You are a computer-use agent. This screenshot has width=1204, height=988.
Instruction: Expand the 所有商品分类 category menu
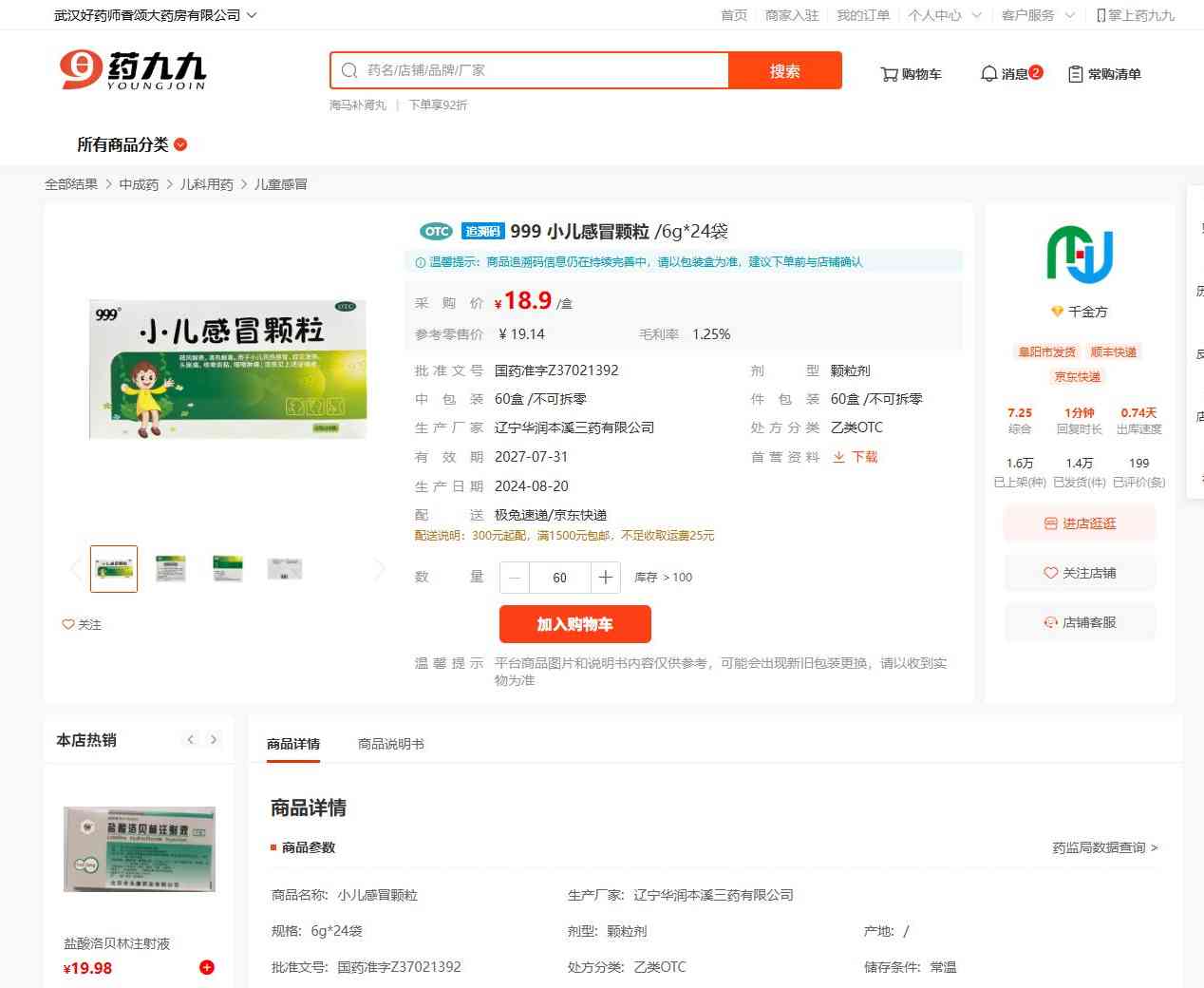point(132,144)
